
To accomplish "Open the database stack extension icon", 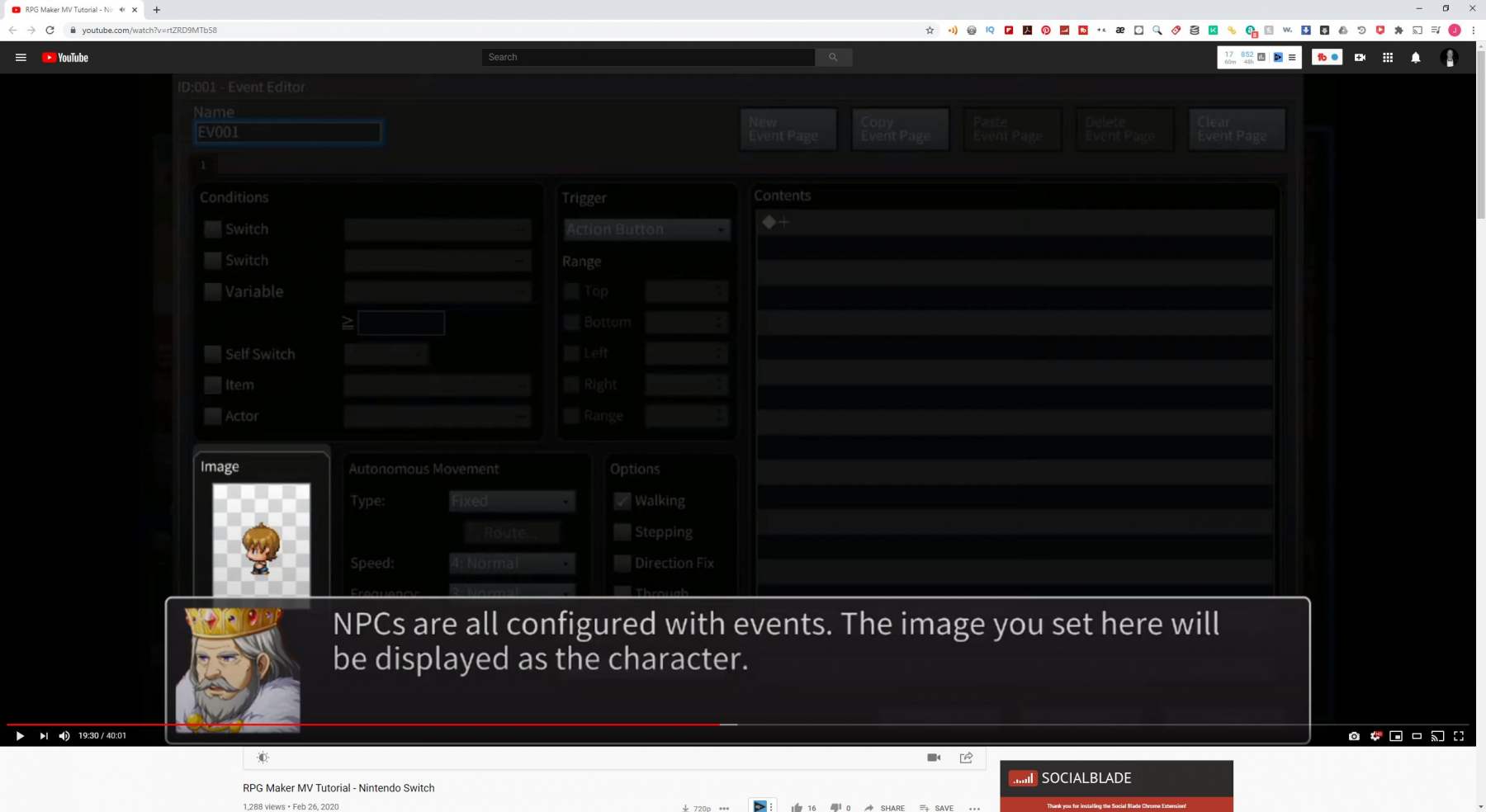I will [x=1195, y=31].
